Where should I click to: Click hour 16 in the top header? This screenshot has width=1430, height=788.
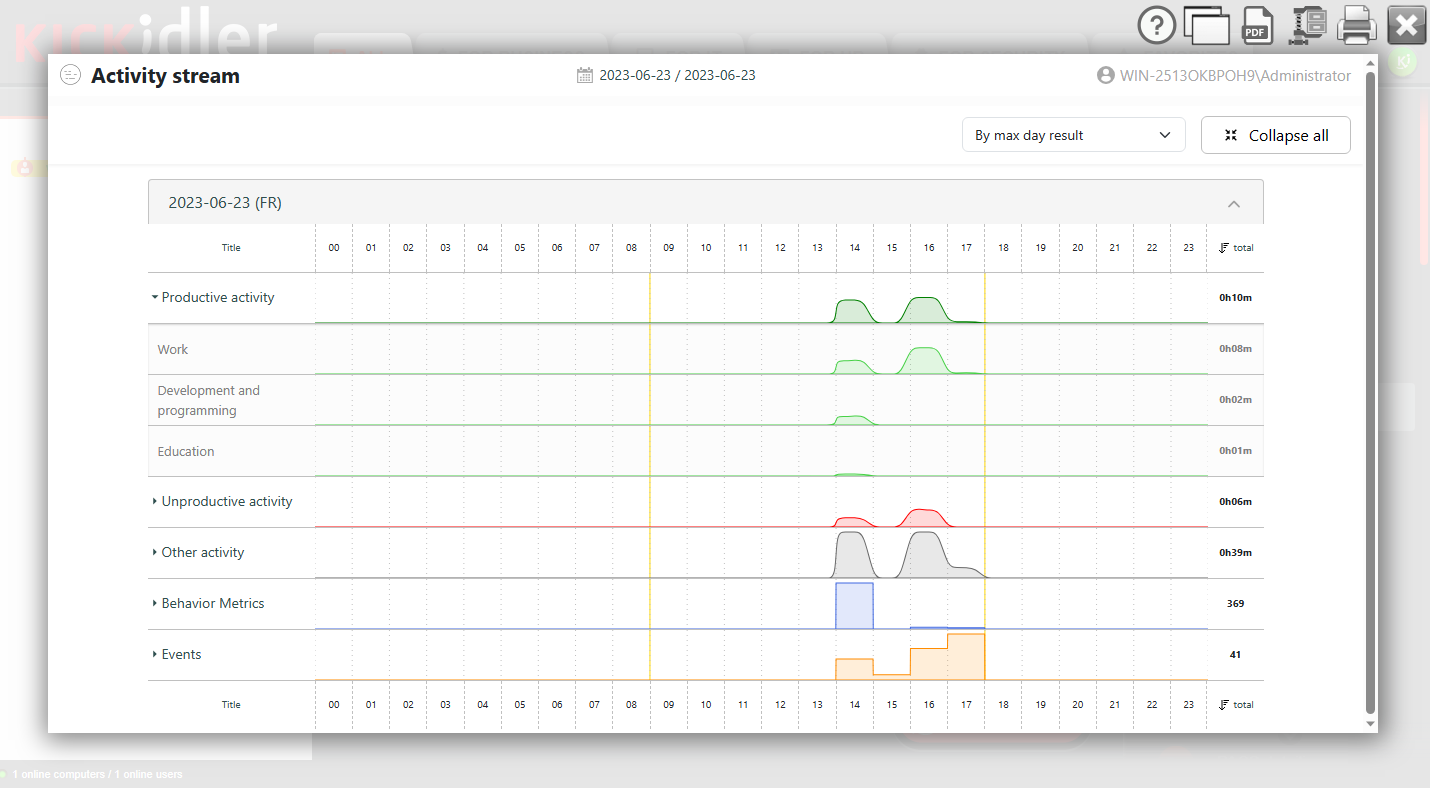(x=929, y=248)
